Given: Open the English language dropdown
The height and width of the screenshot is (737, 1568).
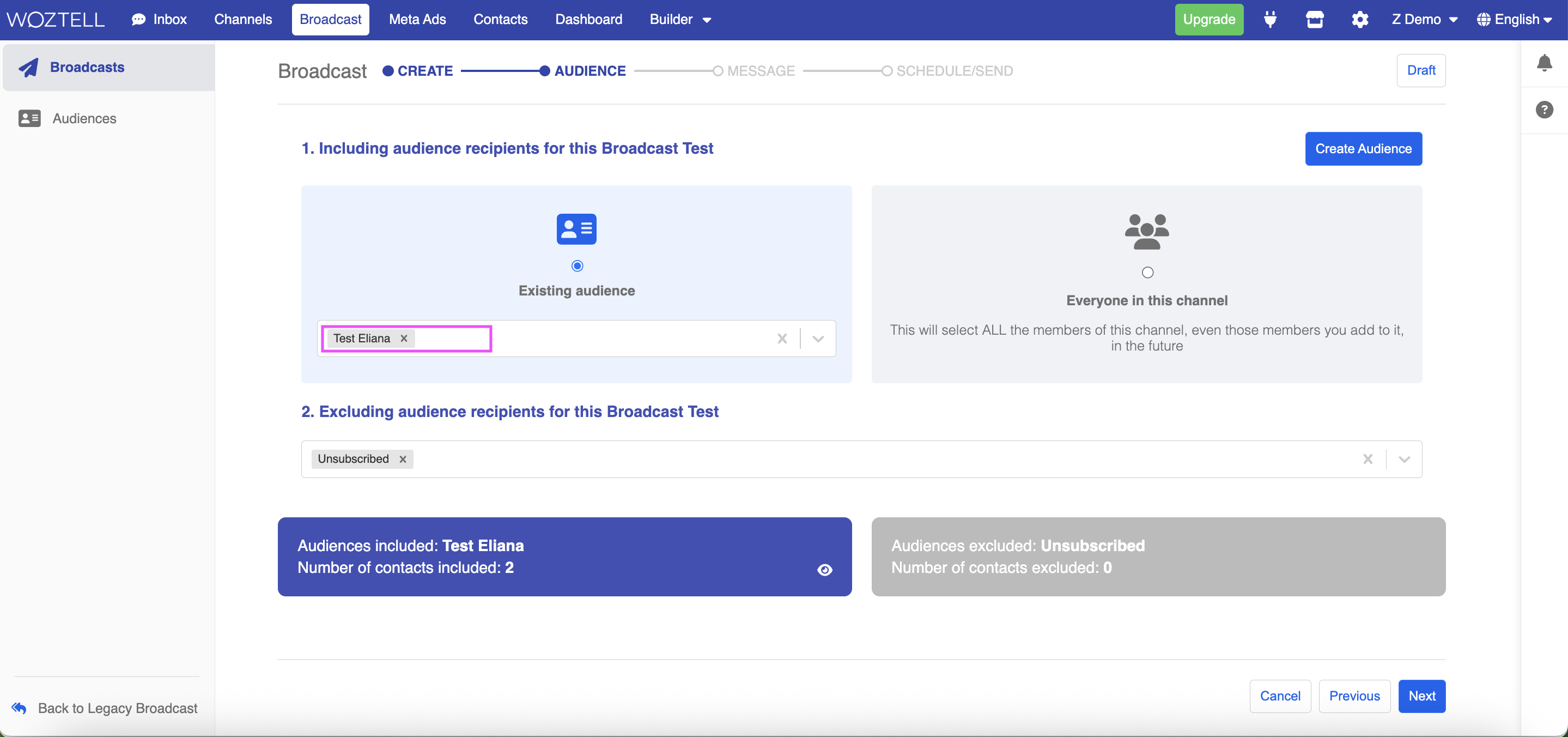Looking at the screenshot, I should (x=1515, y=20).
